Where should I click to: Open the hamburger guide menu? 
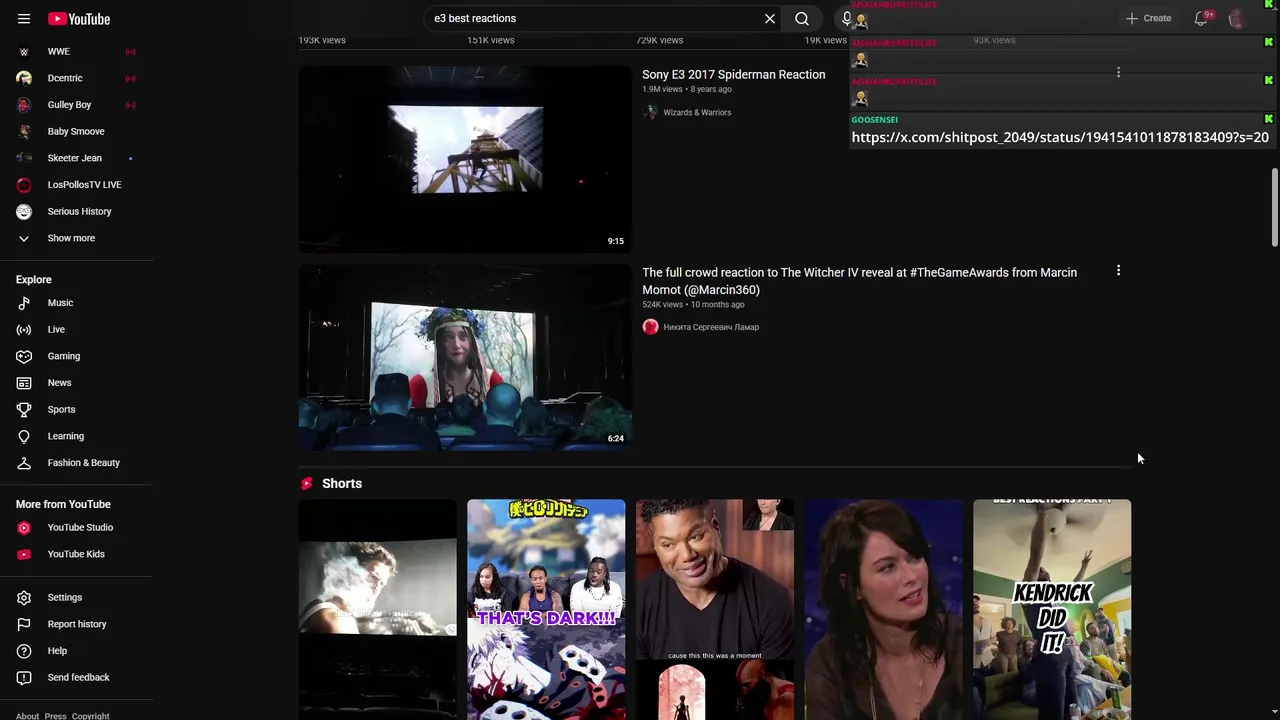coord(24,19)
